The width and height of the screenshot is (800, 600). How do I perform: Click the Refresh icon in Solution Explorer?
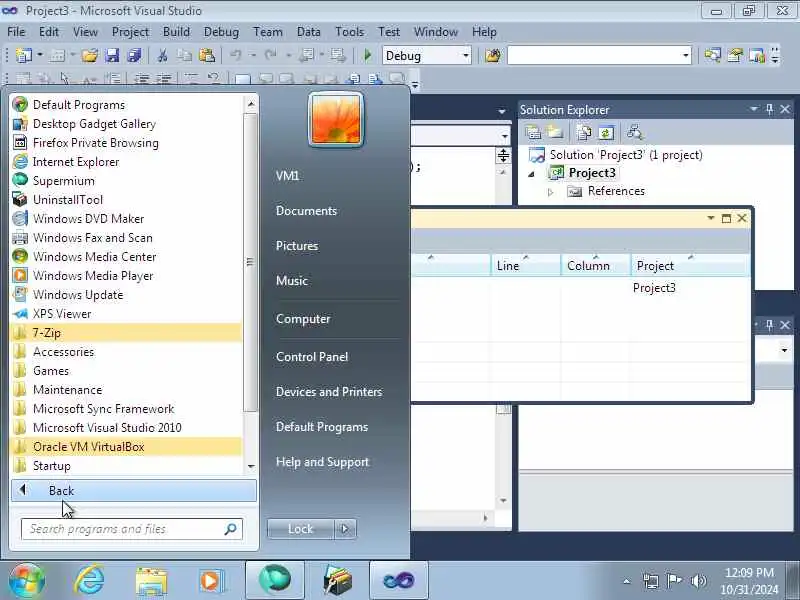[606, 133]
